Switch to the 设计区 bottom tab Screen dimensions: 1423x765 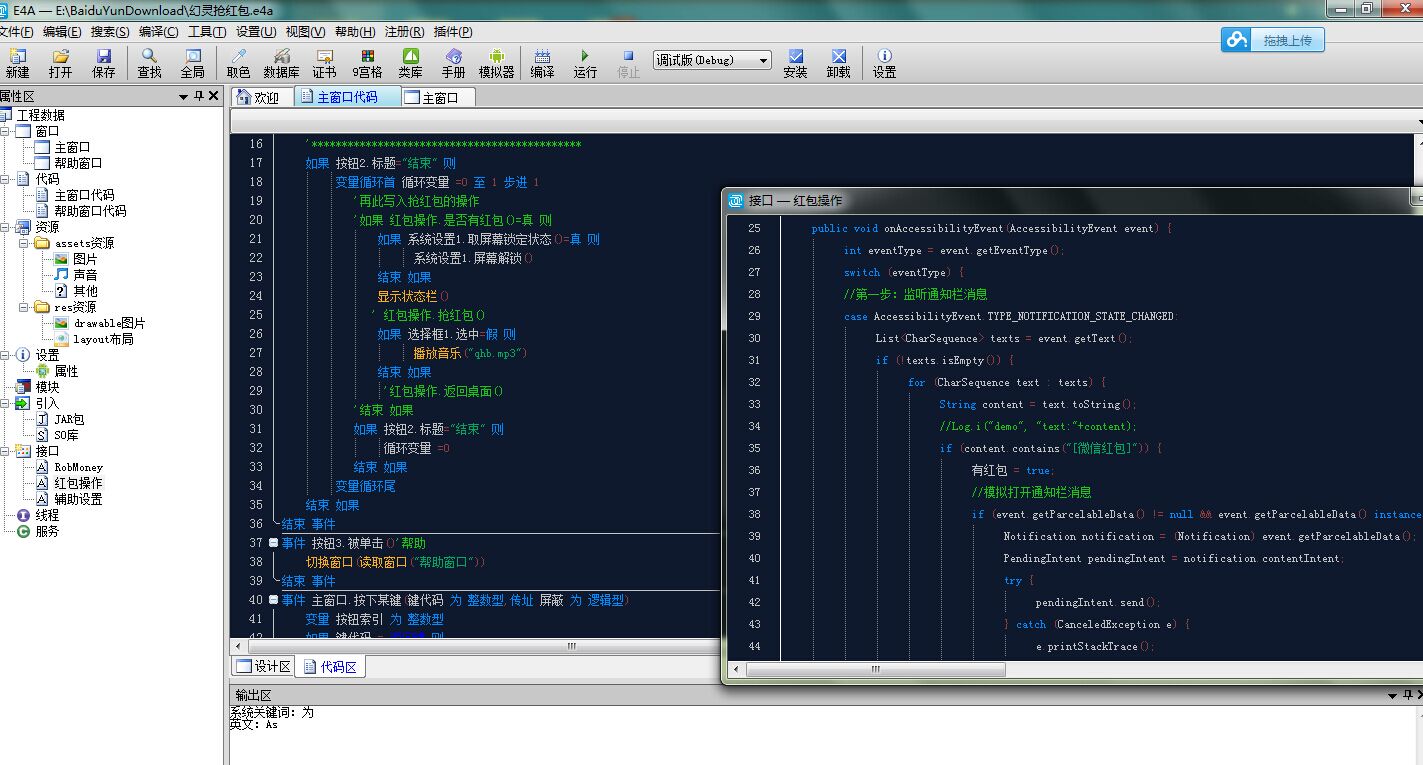(x=263, y=666)
